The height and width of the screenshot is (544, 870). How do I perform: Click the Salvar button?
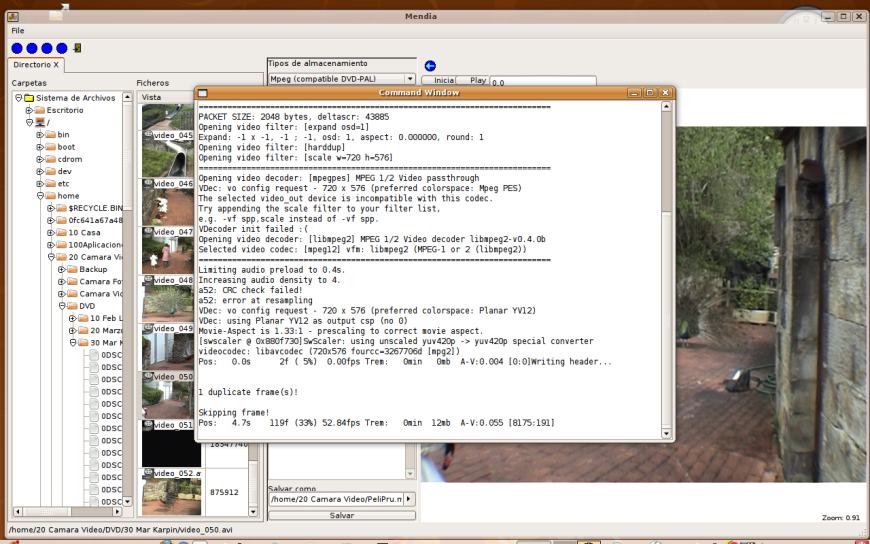click(x=341, y=515)
